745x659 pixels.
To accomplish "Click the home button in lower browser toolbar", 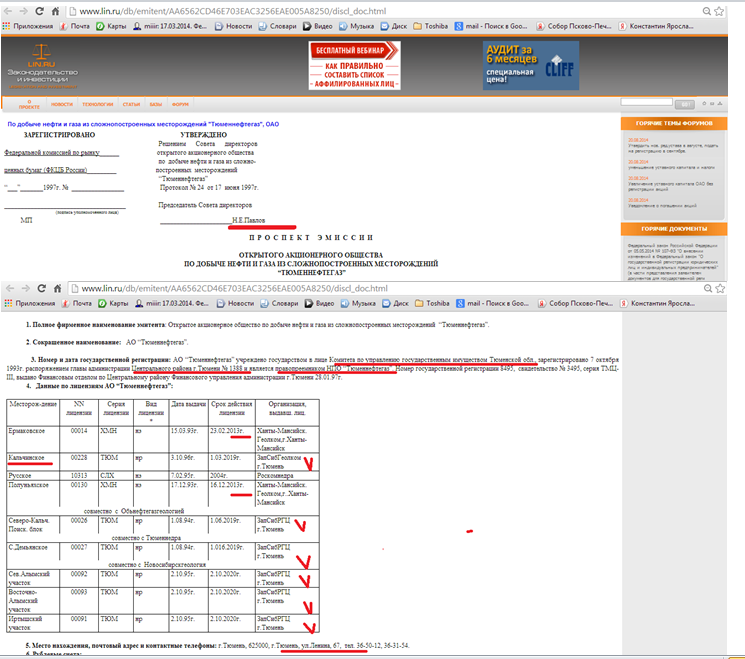I will [57, 288].
